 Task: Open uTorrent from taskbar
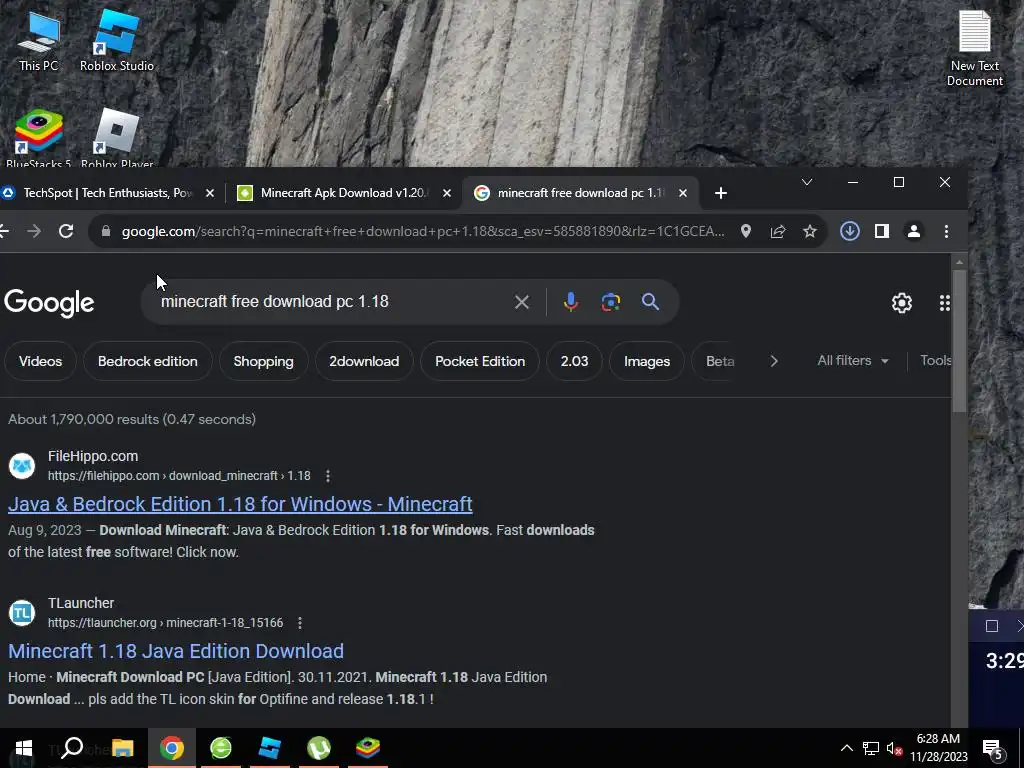pyautogui.click(x=319, y=748)
